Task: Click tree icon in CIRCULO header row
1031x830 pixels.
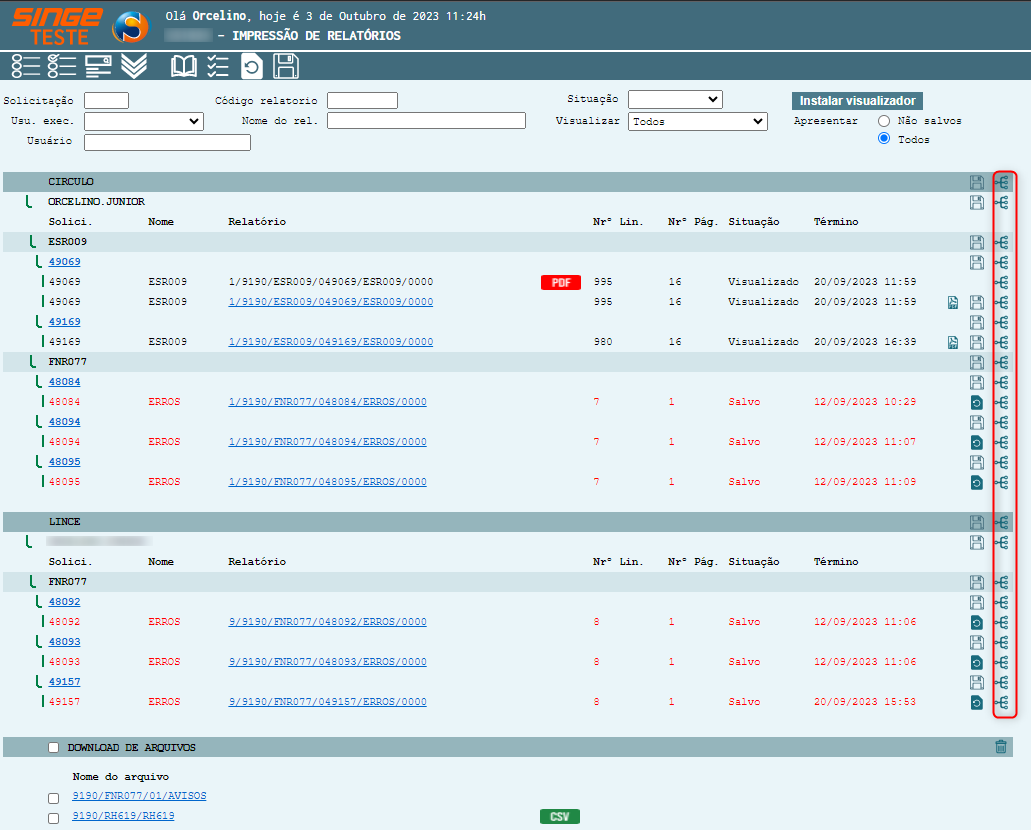Action: point(1001,182)
